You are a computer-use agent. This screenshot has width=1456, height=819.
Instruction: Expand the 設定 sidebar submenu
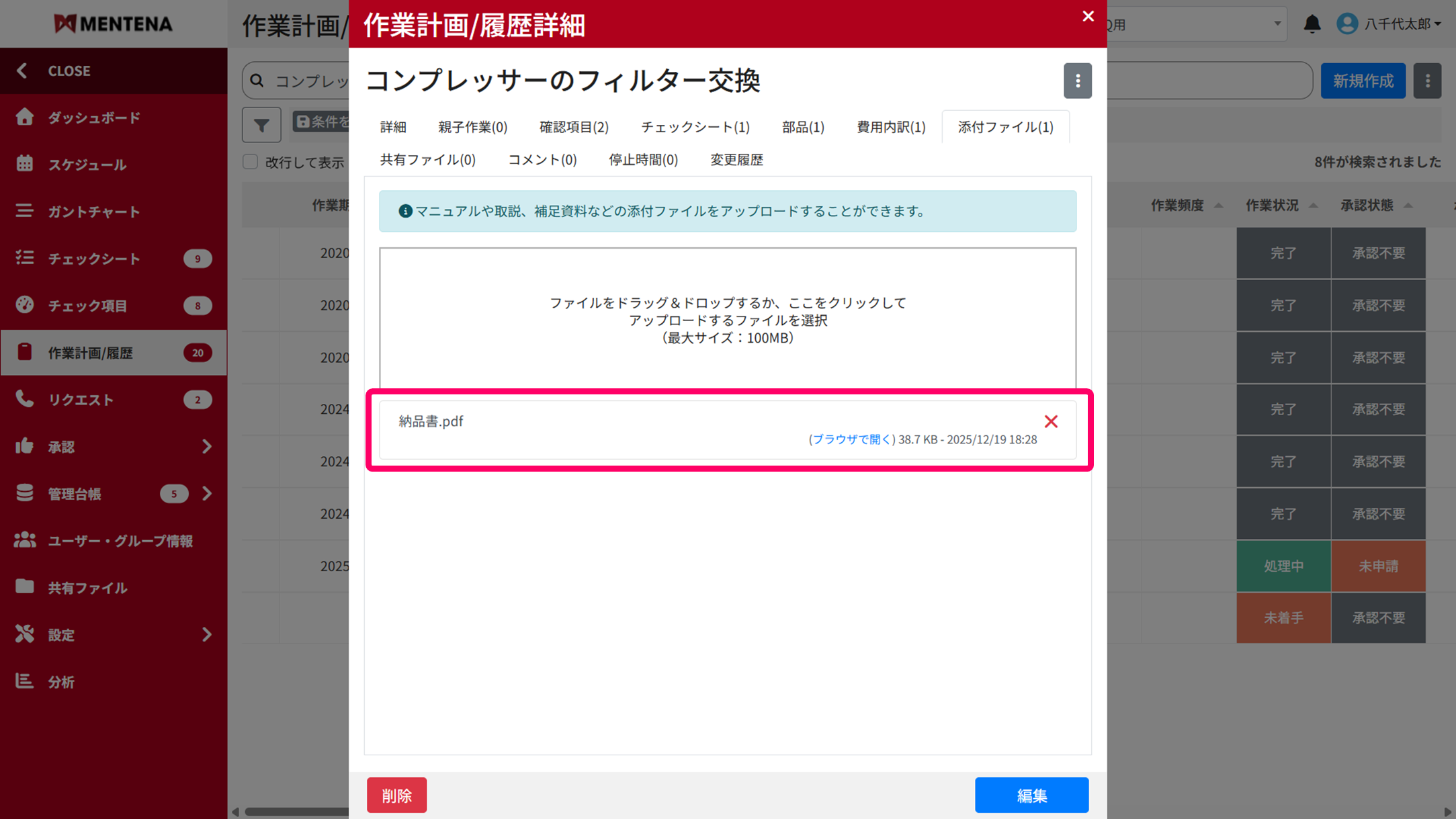[206, 635]
